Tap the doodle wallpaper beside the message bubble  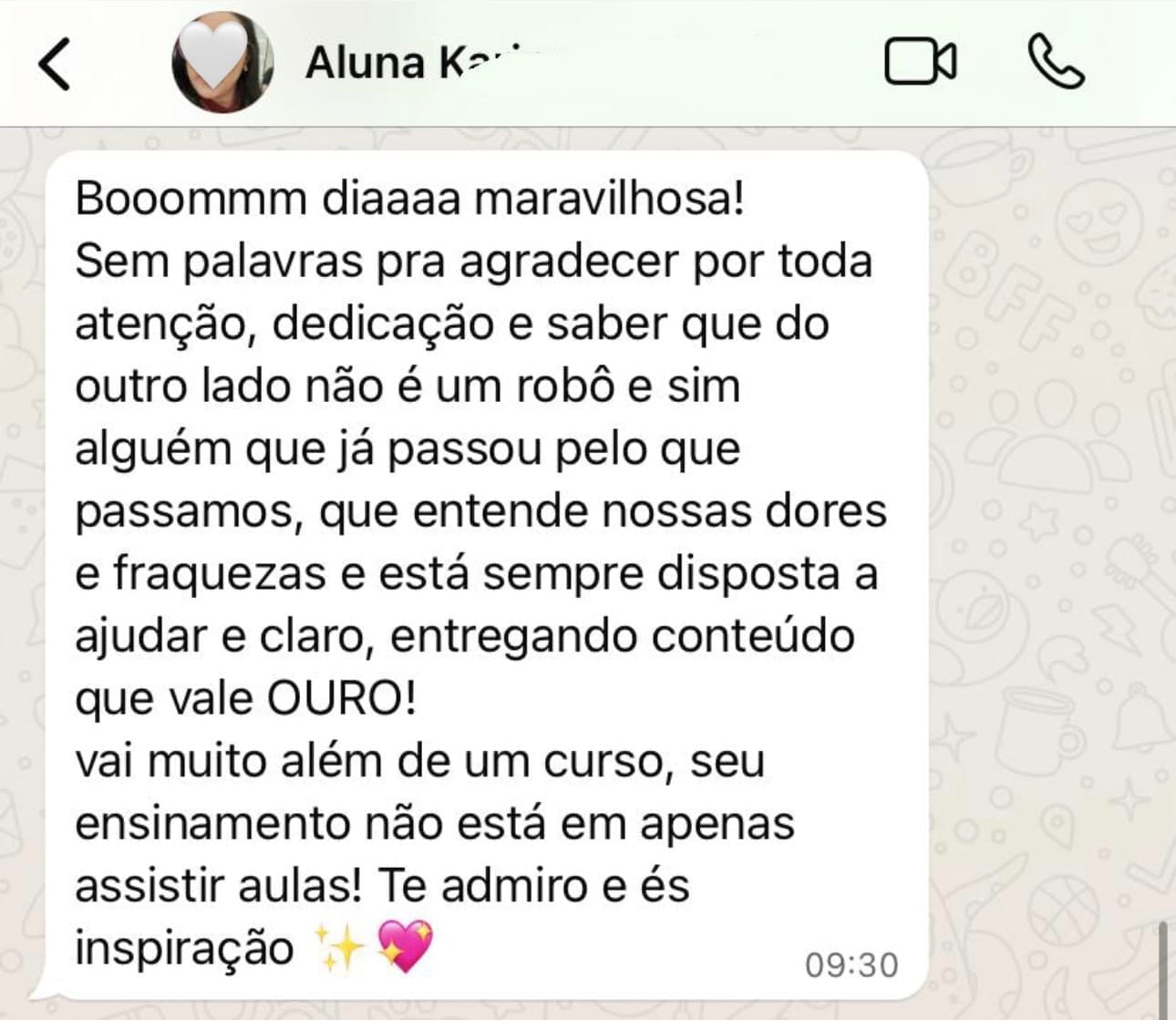[x=1048, y=547]
